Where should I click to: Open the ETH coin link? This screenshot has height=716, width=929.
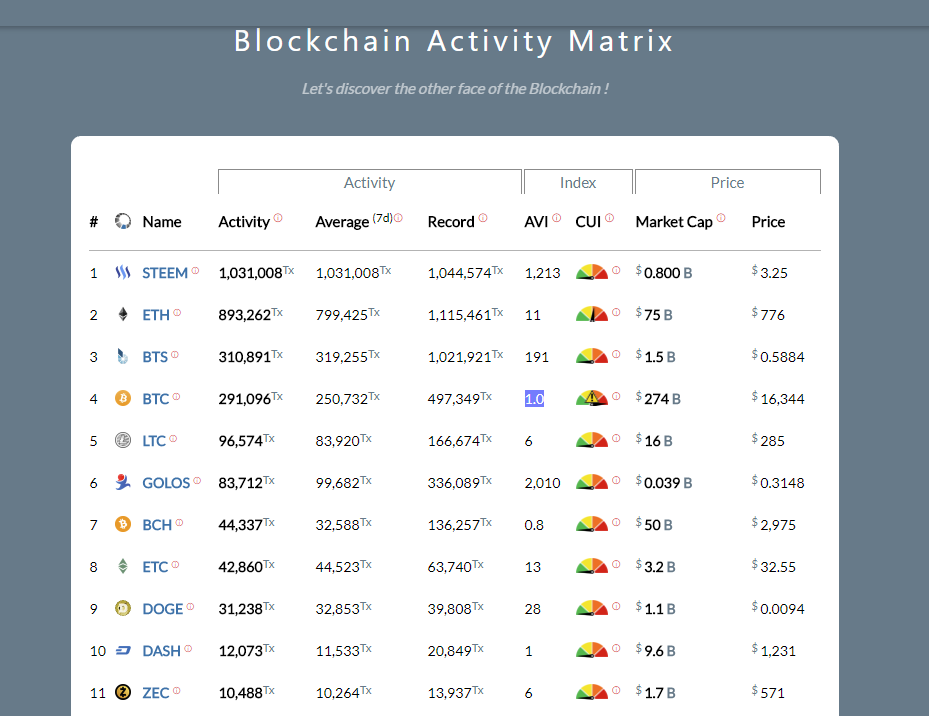156,315
